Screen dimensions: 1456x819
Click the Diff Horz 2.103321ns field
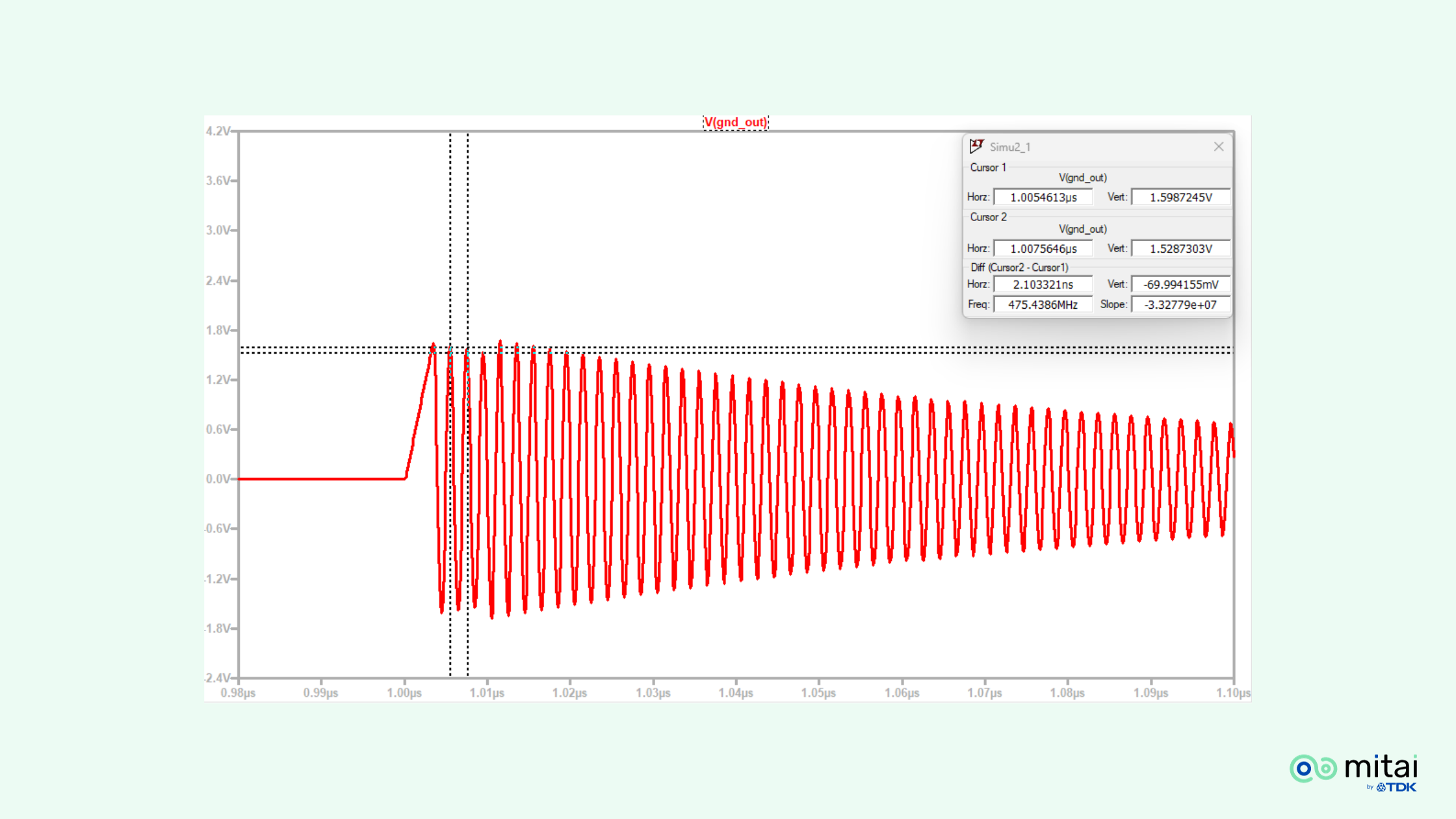1043,284
